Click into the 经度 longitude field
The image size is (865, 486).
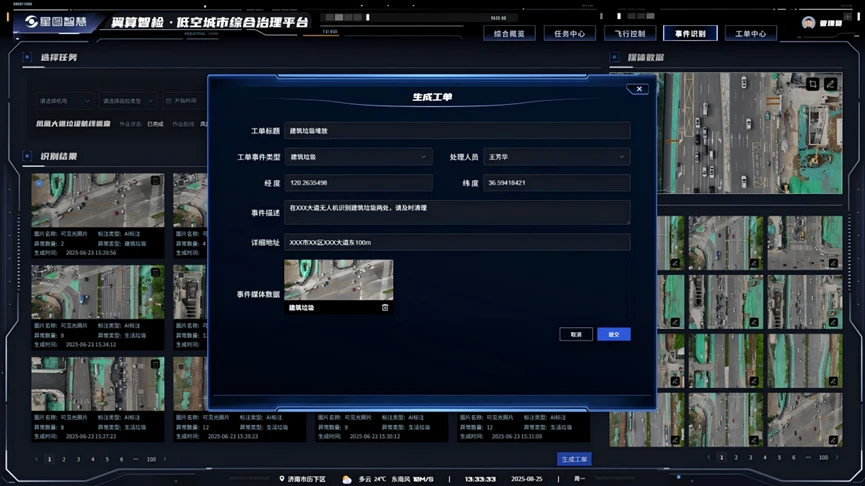(358, 183)
